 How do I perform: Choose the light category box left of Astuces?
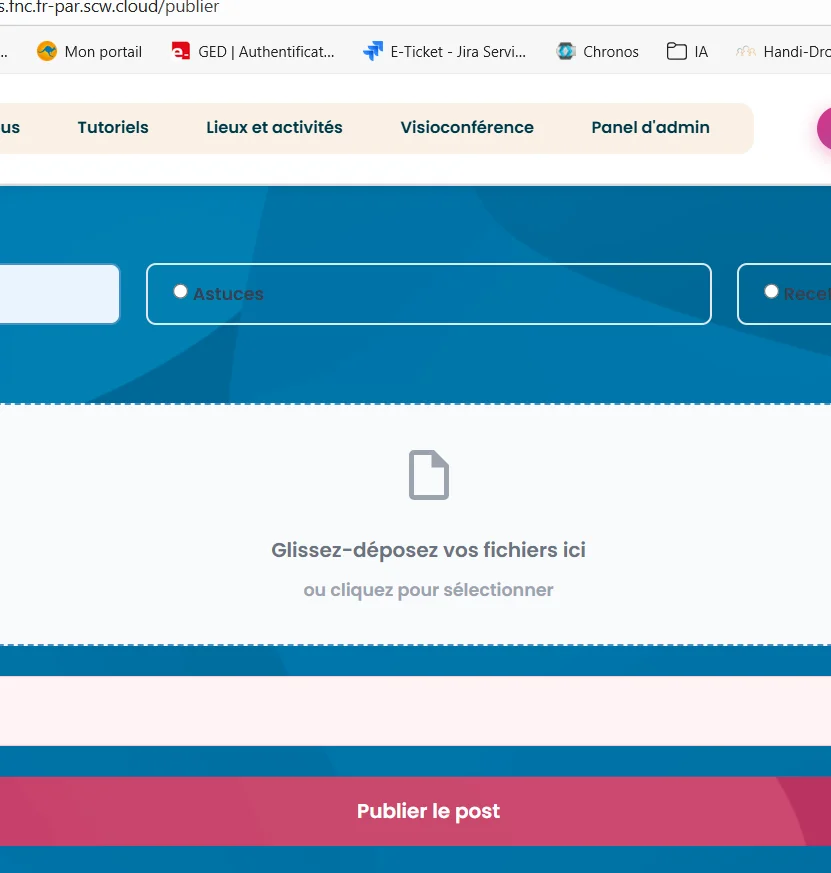coord(58,294)
